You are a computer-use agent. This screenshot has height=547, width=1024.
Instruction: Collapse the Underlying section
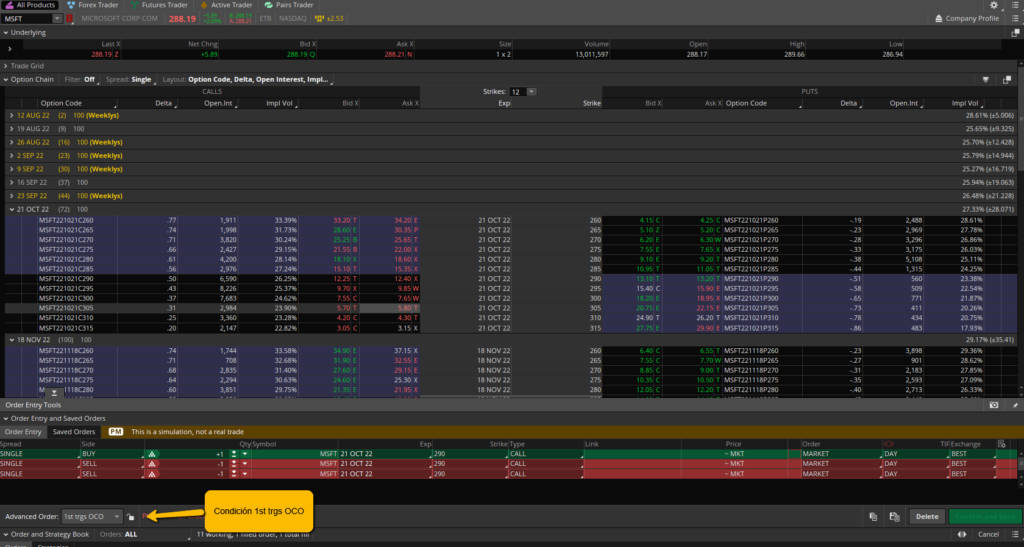click(x=5, y=32)
